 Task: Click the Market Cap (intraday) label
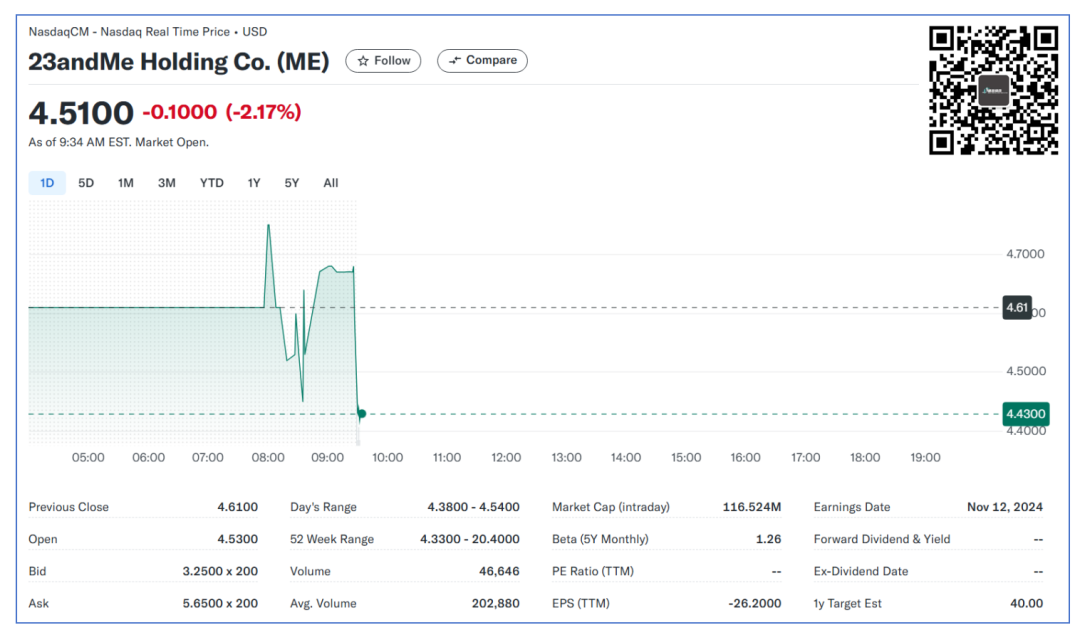pyautogui.click(x=610, y=507)
